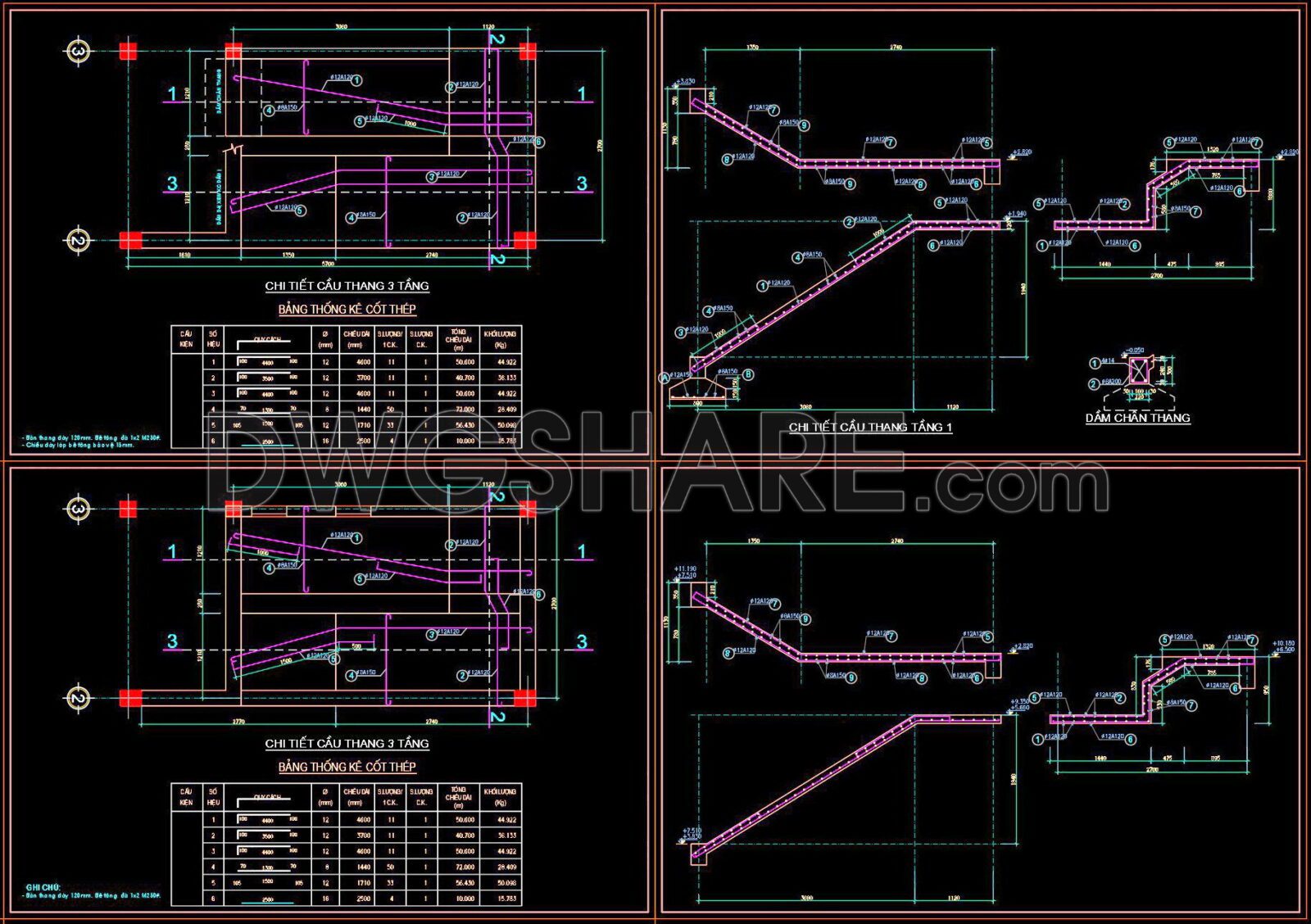
Task: Click rebar number 3 entry in schedule table
Action: 212,392
